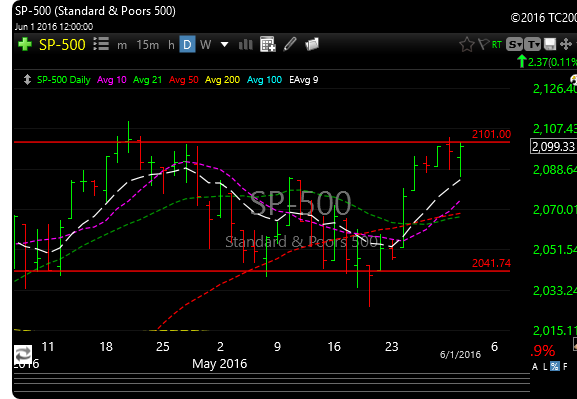Click the add indicator calendar-plus icon
577x399 pixels.
tap(268, 45)
